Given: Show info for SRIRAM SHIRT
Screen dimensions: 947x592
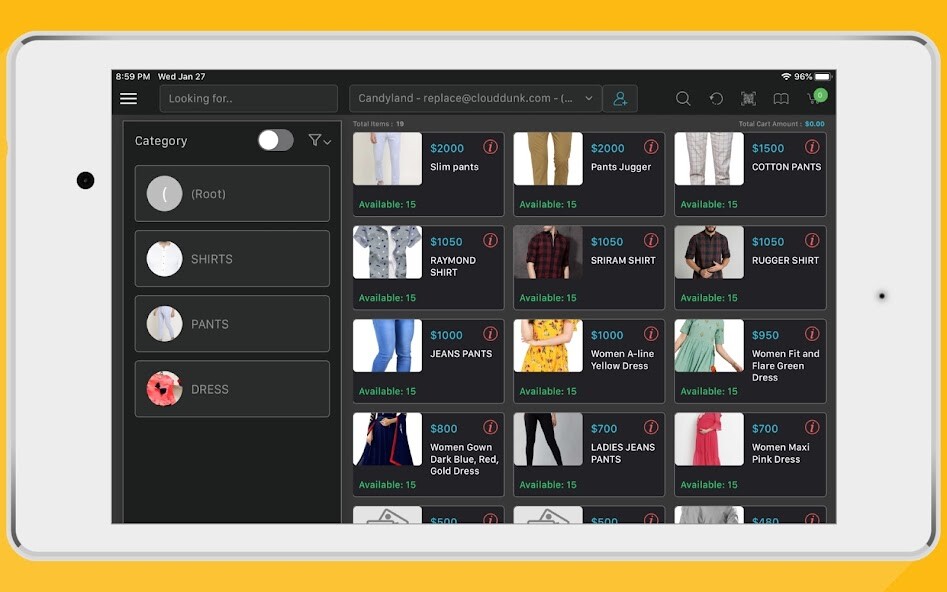Looking at the screenshot, I should click(651, 240).
